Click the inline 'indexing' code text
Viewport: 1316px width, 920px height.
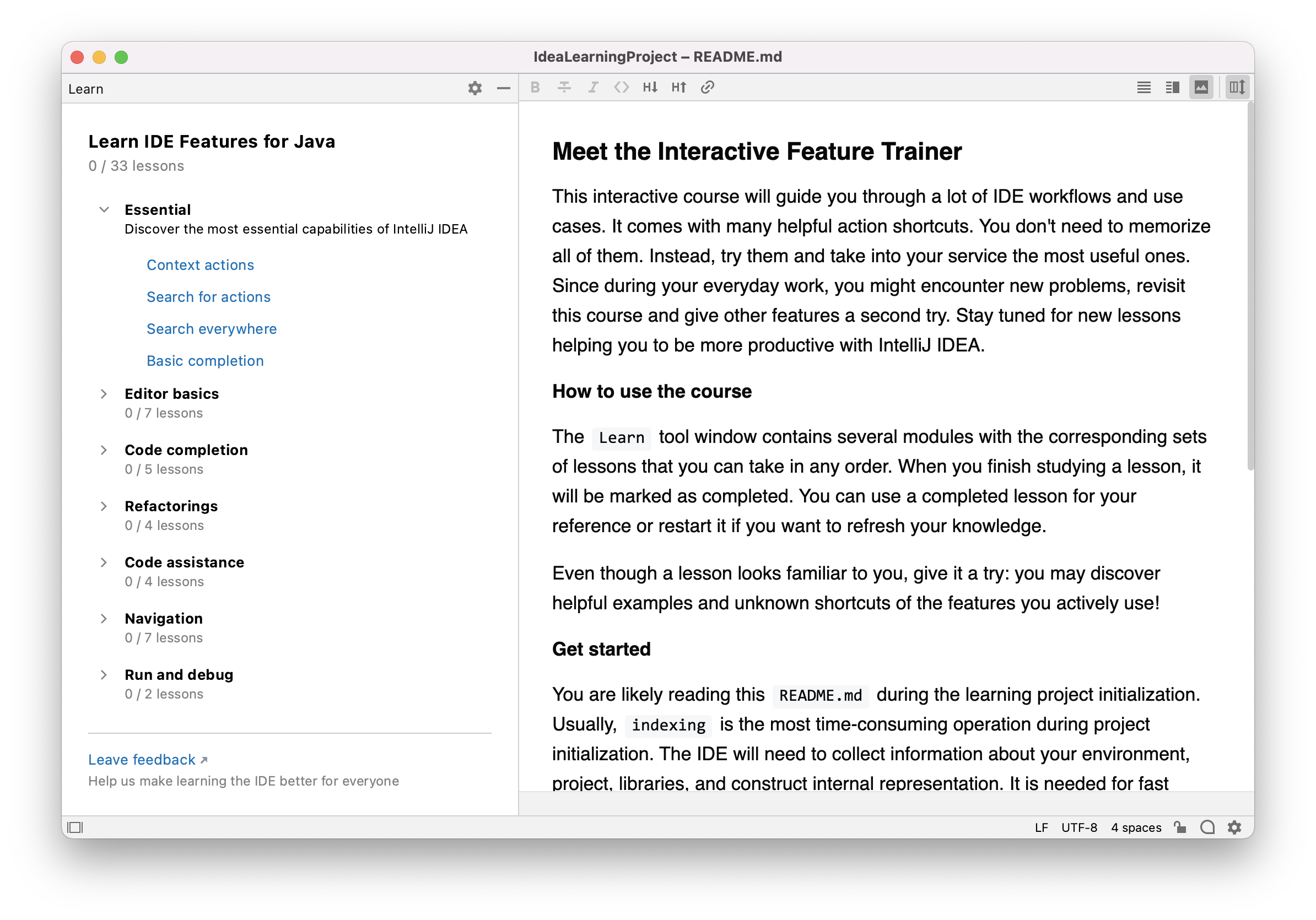(668, 725)
